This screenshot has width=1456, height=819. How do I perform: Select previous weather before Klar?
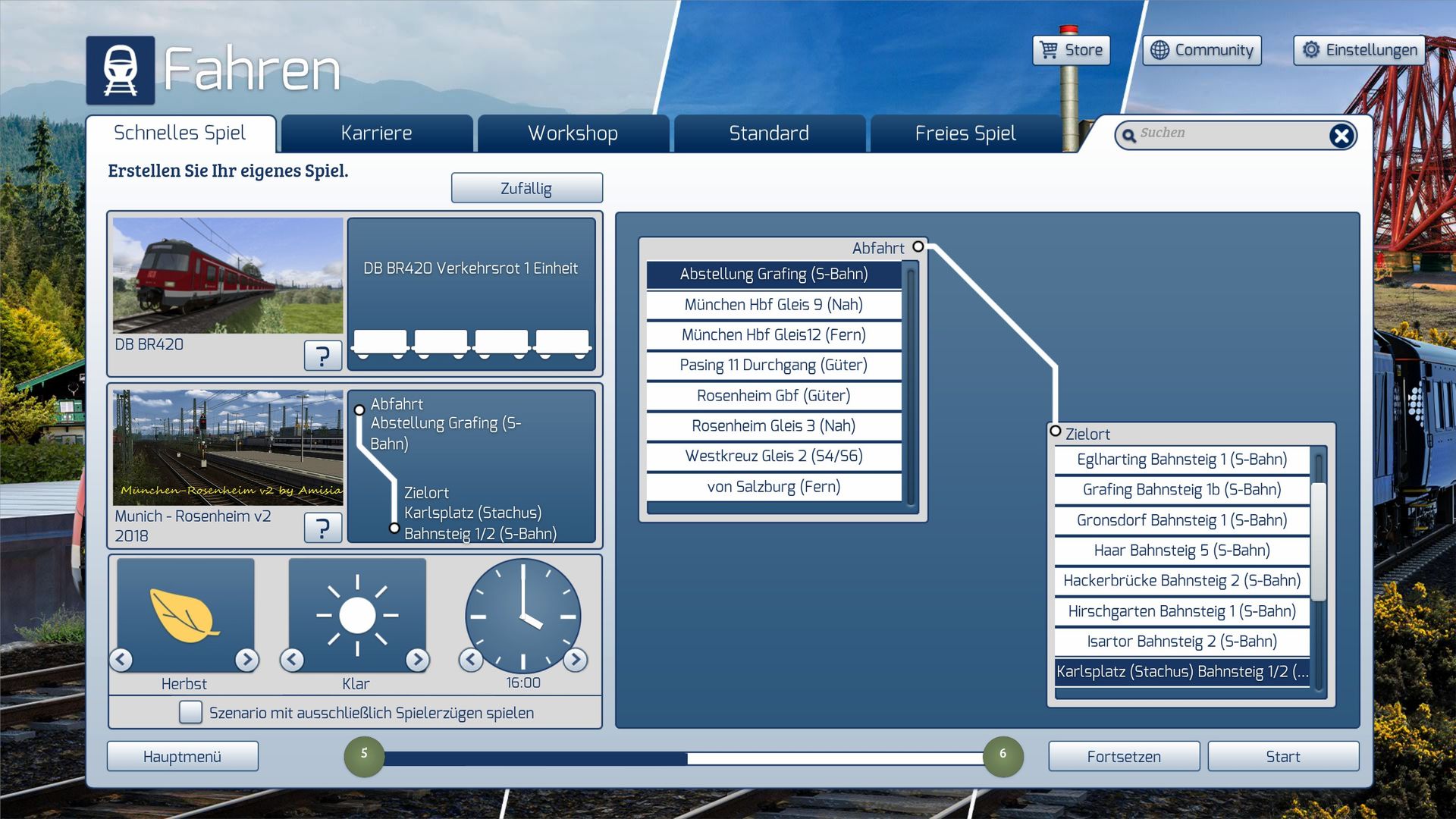293,660
